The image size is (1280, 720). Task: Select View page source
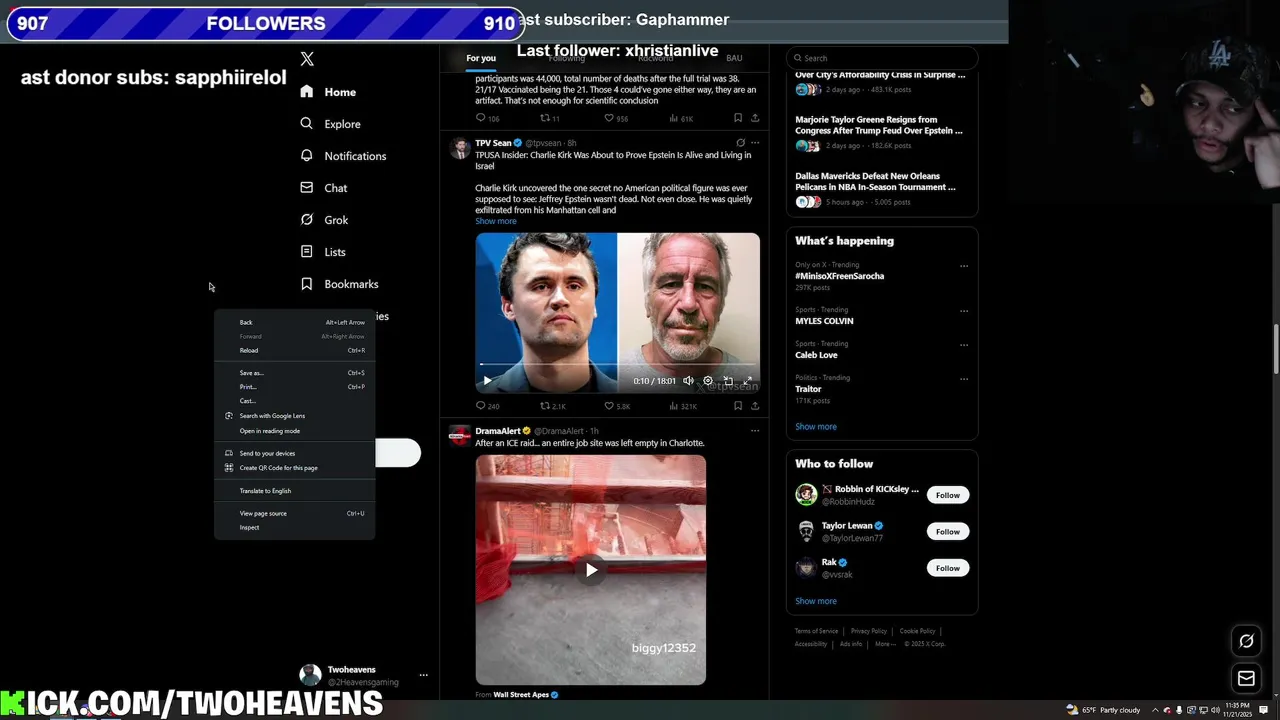click(294, 513)
